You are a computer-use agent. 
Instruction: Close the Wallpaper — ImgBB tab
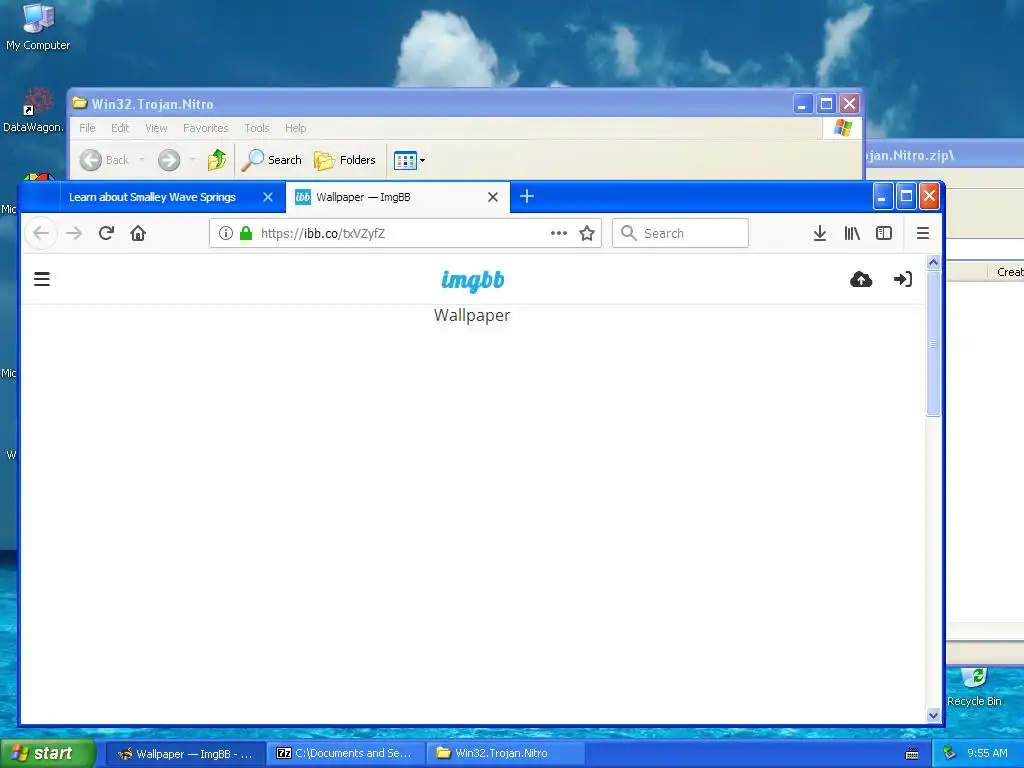tap(493, 197)
